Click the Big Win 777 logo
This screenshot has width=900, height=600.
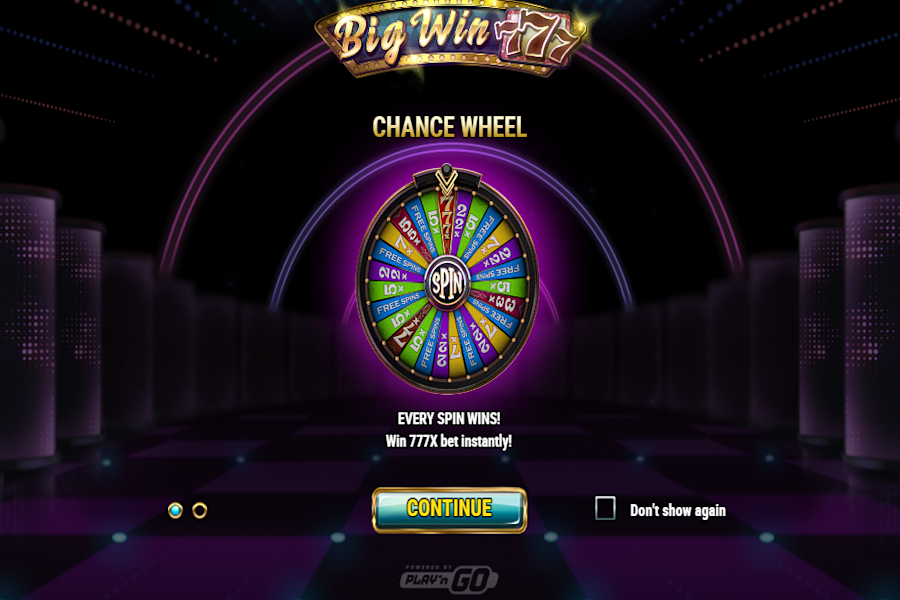click(x=451, y=40)
